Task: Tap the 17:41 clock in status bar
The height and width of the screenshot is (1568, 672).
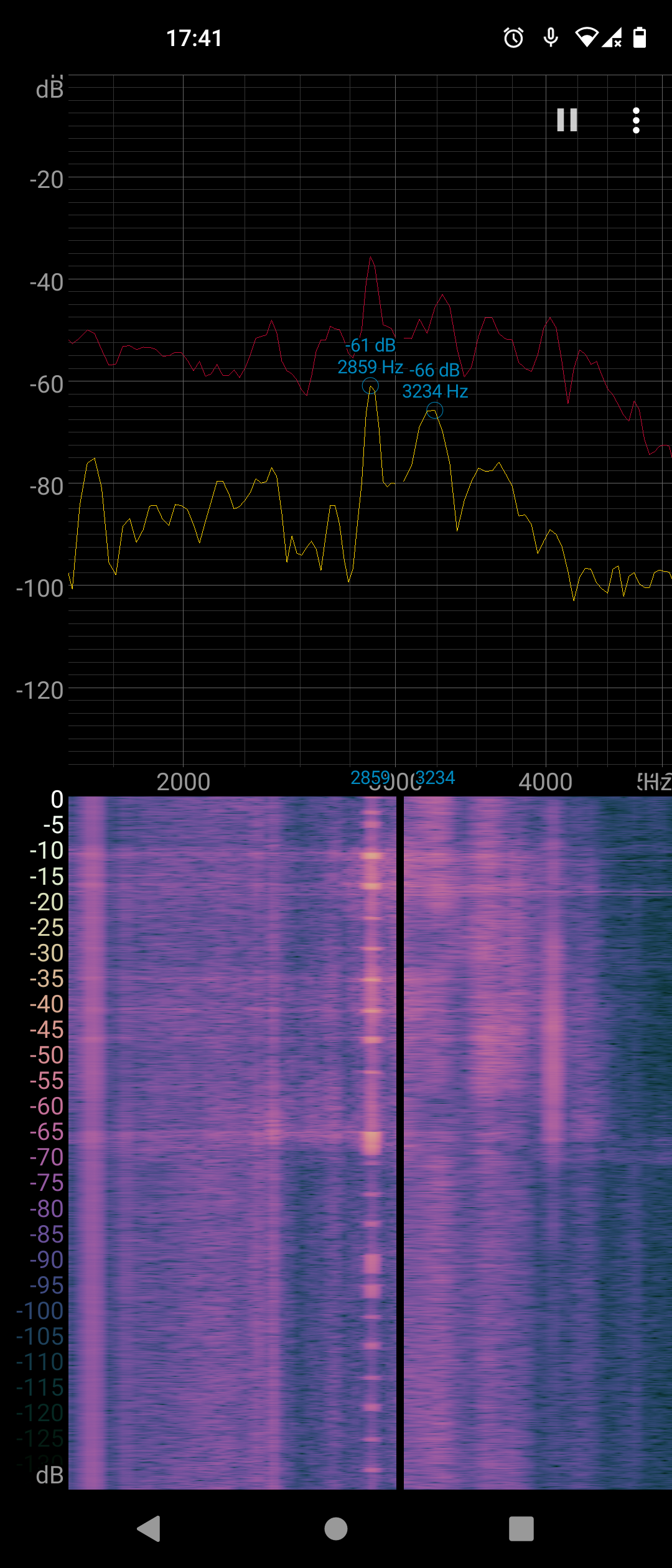Action: tap(194, 38)
